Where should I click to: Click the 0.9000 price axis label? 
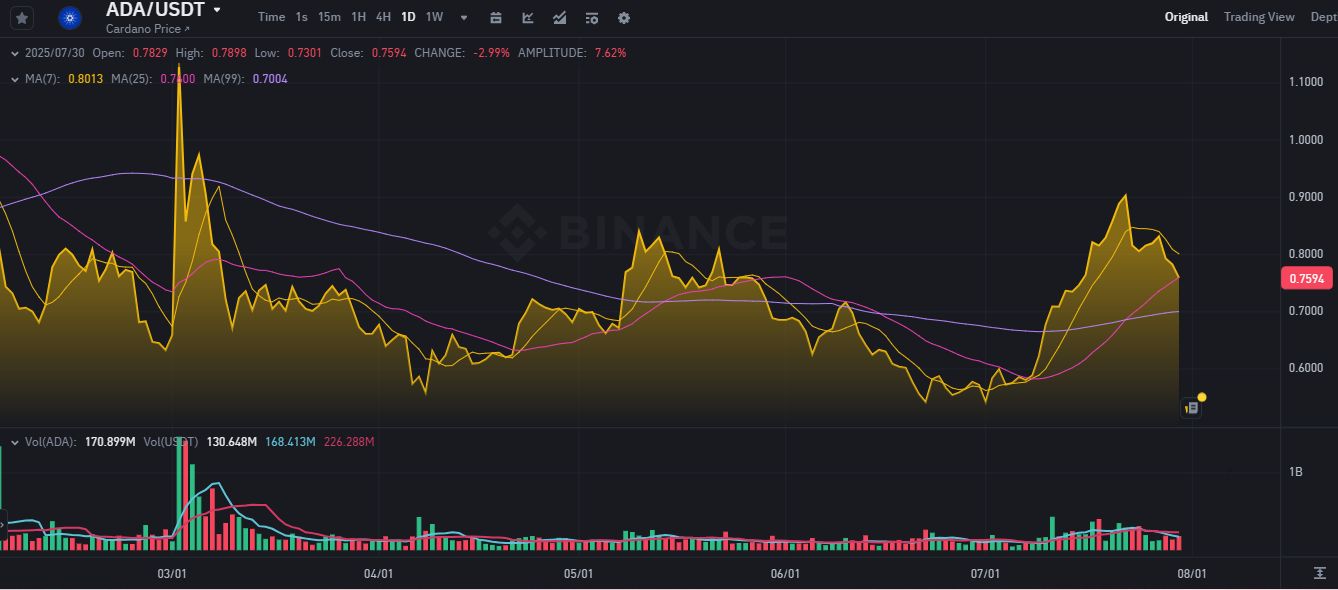coord(1306,197)
